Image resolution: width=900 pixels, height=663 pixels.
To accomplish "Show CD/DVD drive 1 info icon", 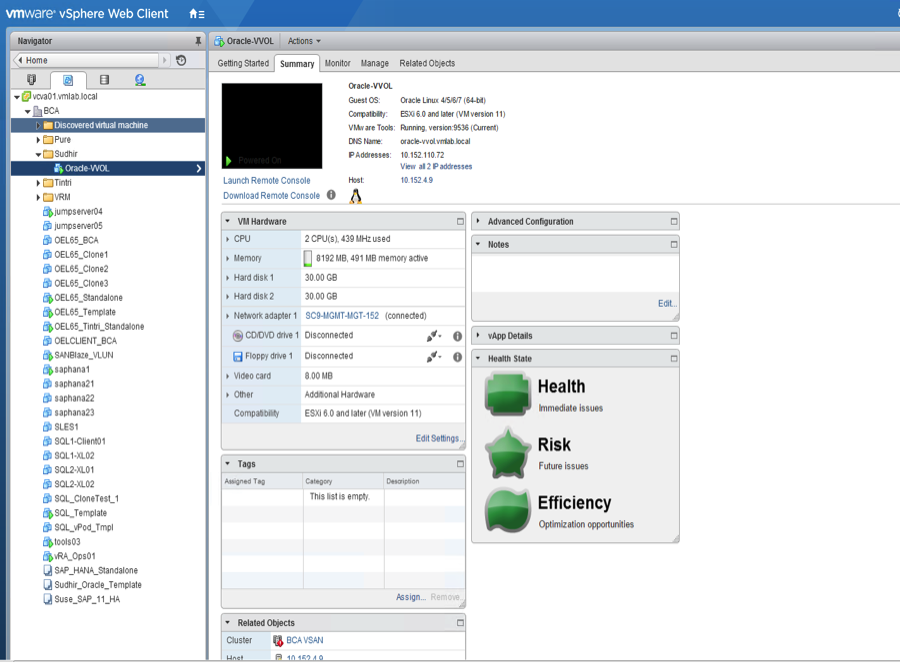I will pos(457,336).
